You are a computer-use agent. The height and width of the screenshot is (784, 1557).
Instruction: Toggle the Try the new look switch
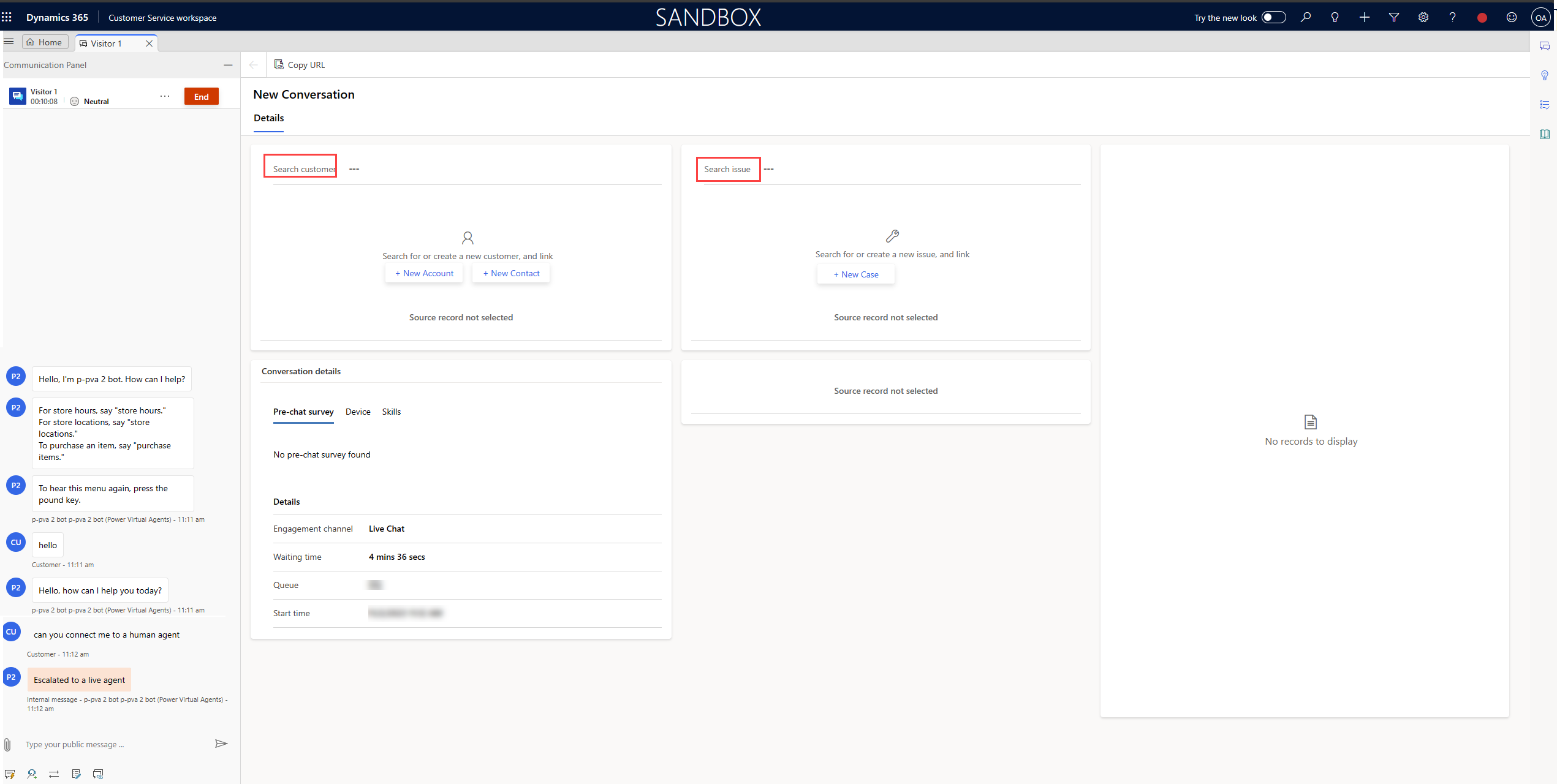pyautogui.click(x=1273, y=18)
